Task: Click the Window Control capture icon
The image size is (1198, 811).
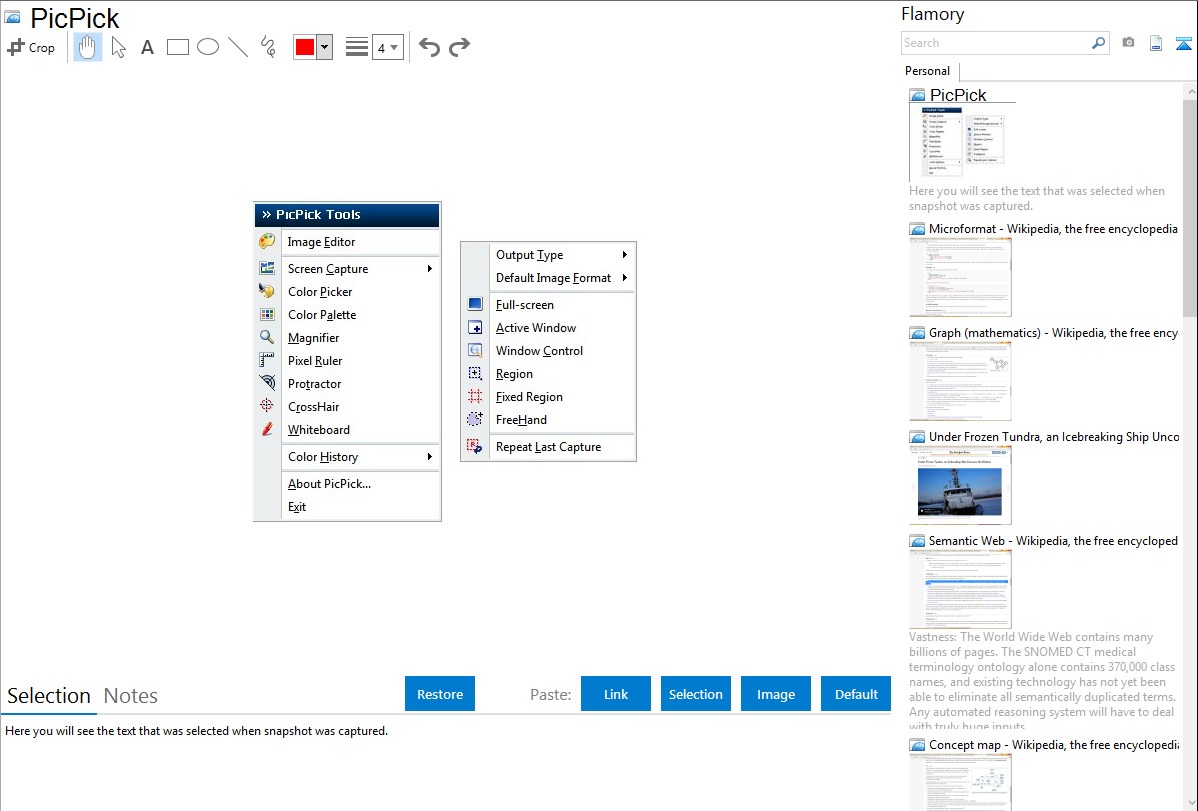Action: click(475, 350)
